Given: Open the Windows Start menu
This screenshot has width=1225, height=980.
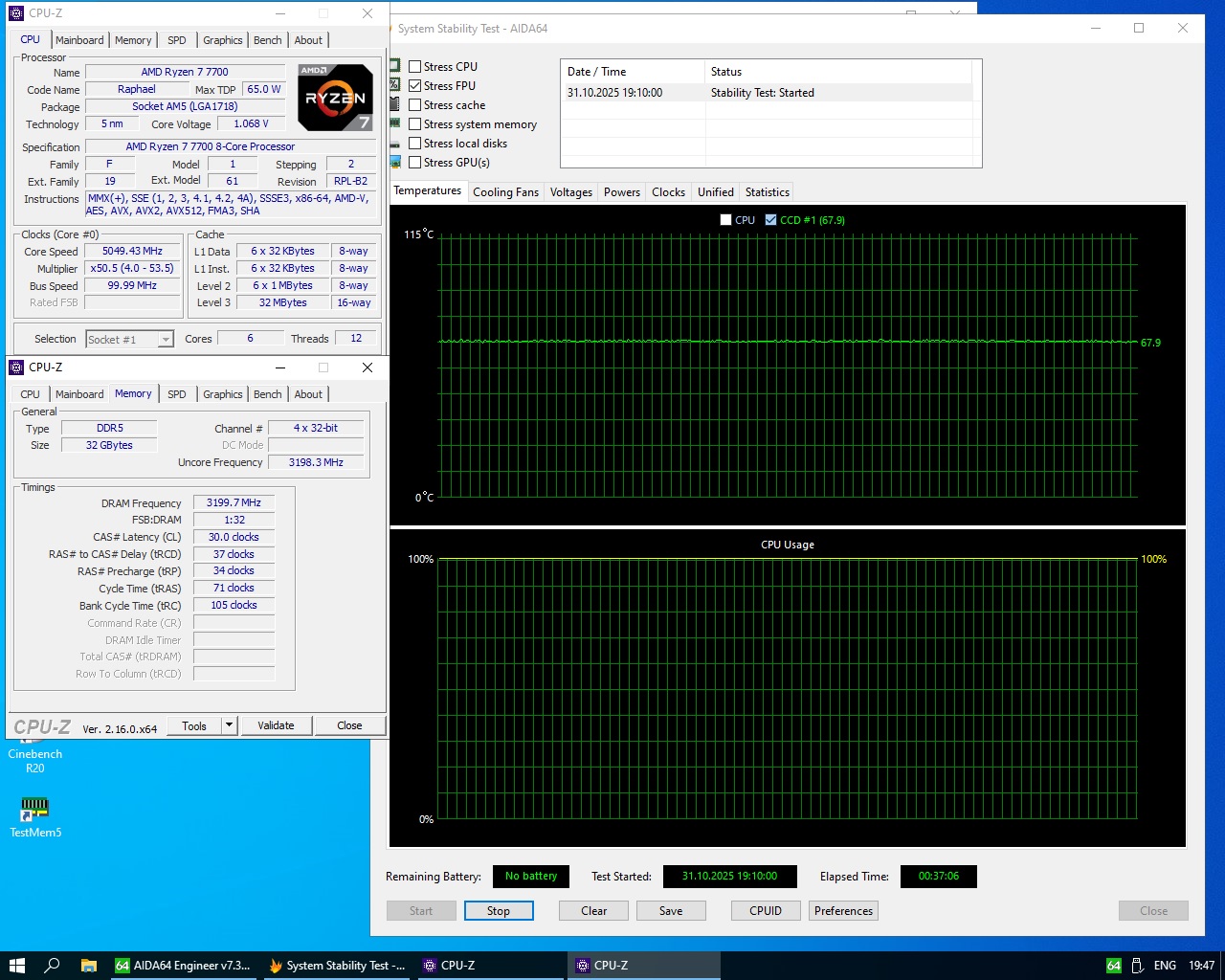Looking at the screenshot, I should (16, 966).
